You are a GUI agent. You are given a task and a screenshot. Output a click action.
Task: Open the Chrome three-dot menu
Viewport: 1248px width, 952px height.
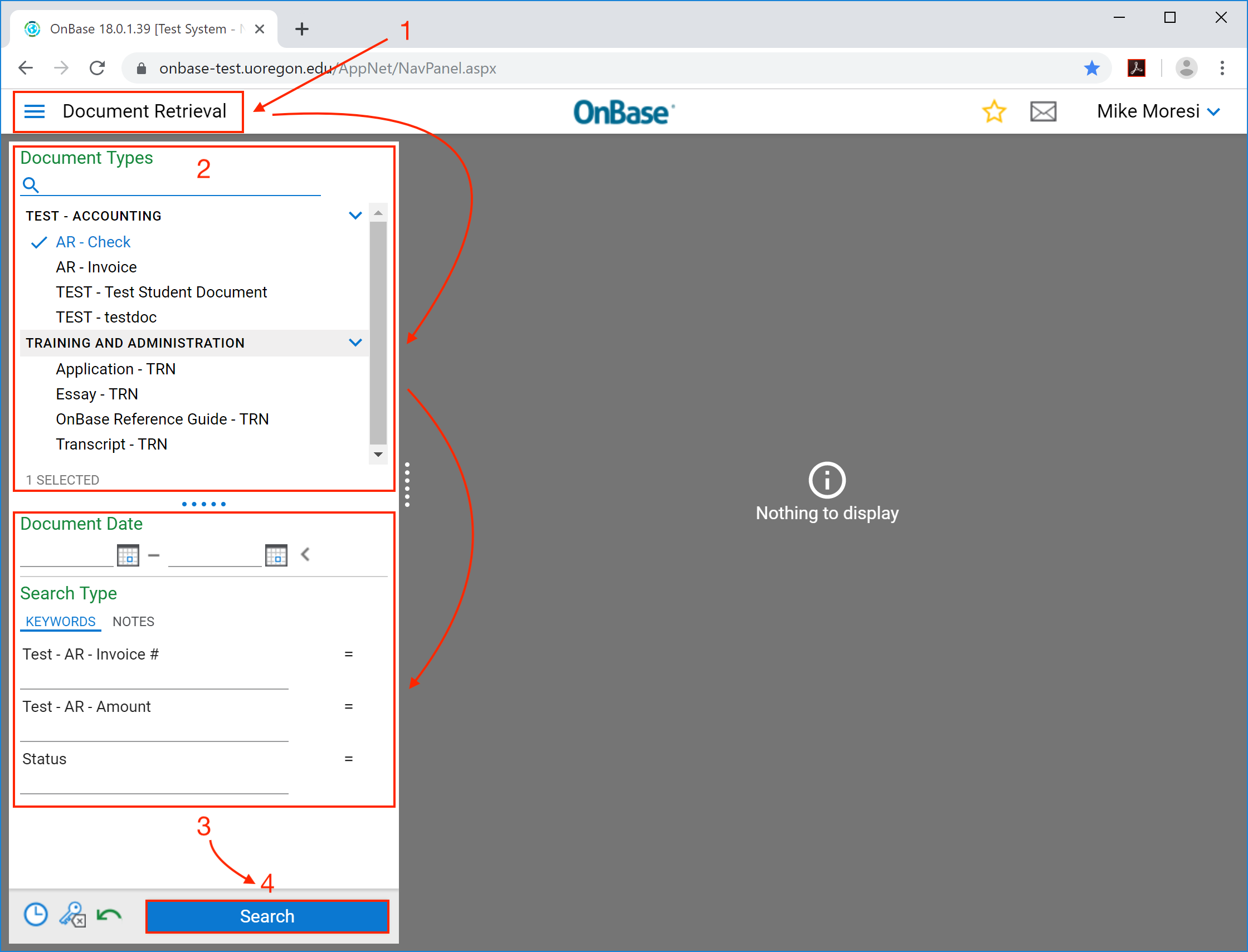click(x=1222, y=69)
